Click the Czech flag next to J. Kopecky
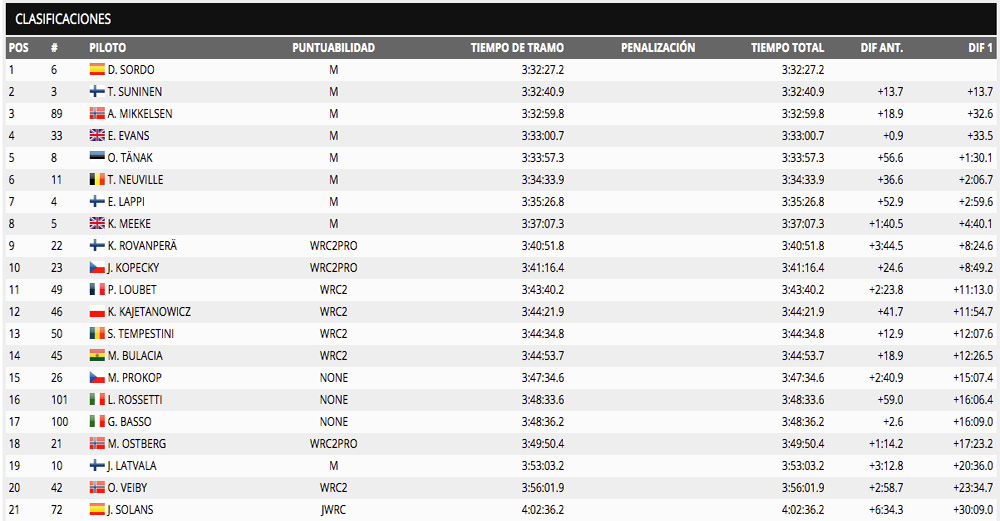The image size is (1000, 521). (x=97, y=268)
